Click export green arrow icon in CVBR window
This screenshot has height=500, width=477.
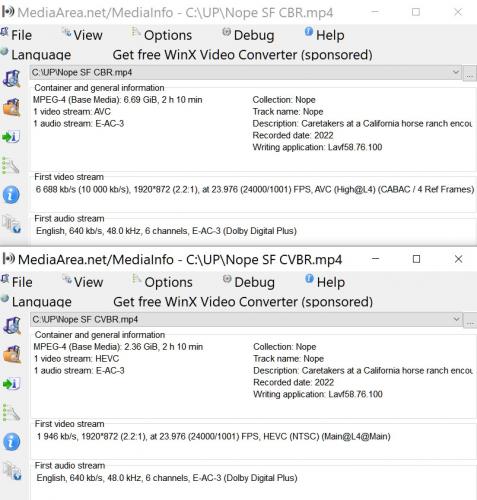tap(11, 384)
